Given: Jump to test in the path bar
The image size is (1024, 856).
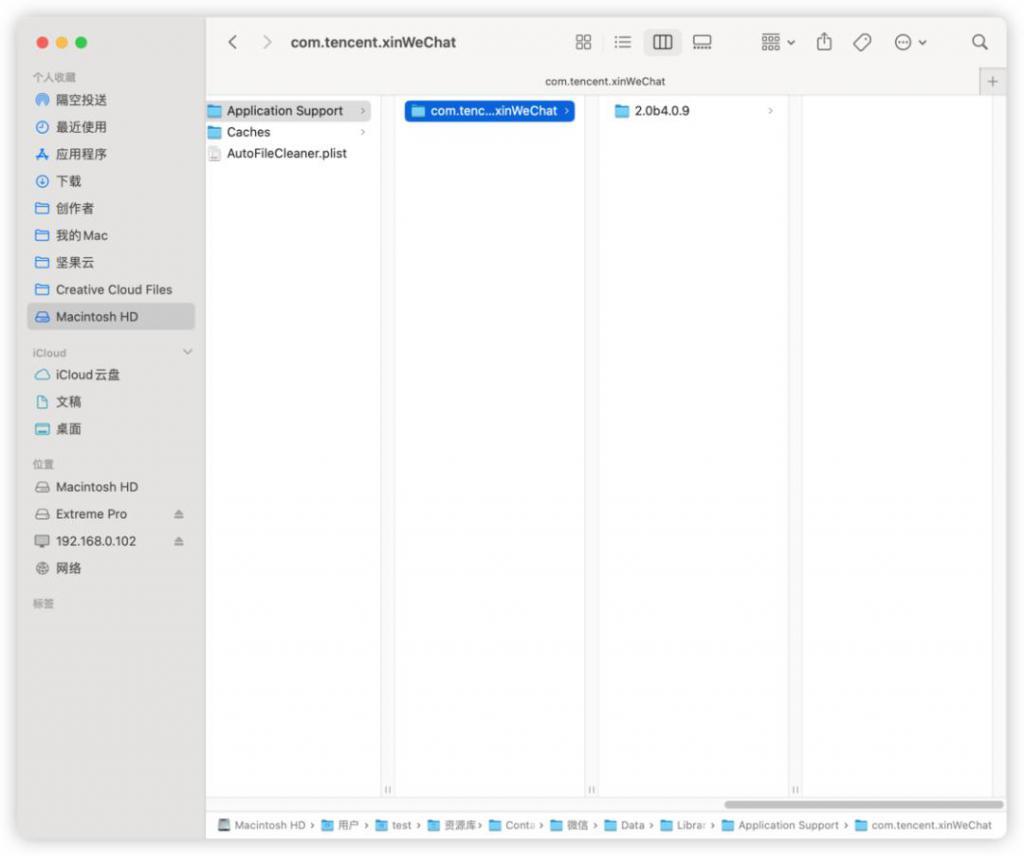Looking at the screenshot, I should (393, 825).
